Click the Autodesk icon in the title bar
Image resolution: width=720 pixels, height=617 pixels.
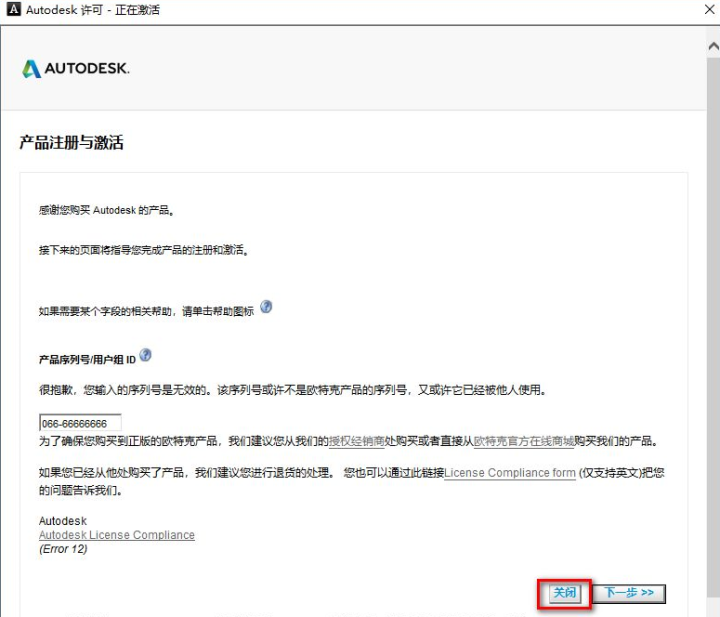[11, 10]
